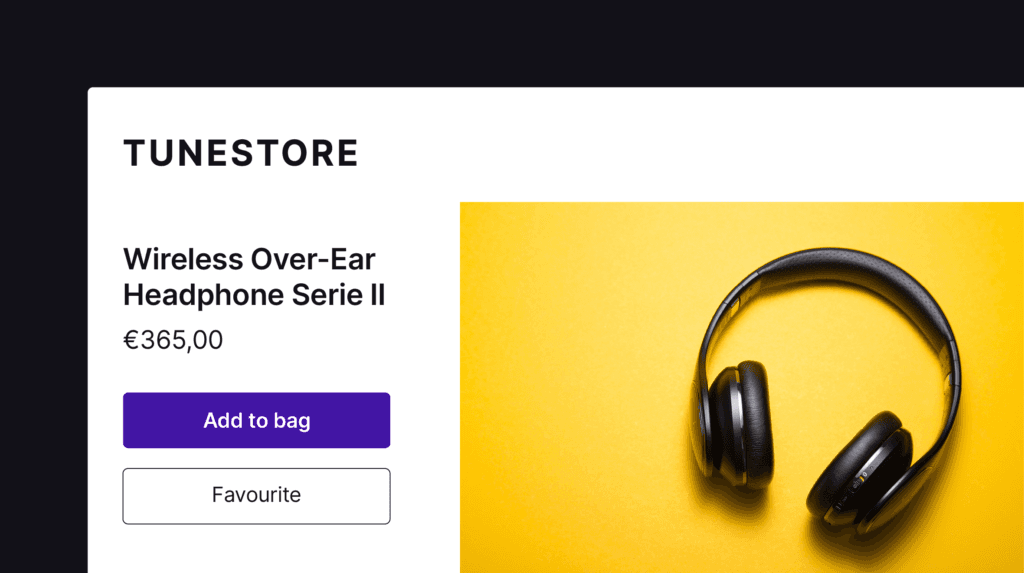
Task: Click the Favourite button
Action: tap(256, 496)
